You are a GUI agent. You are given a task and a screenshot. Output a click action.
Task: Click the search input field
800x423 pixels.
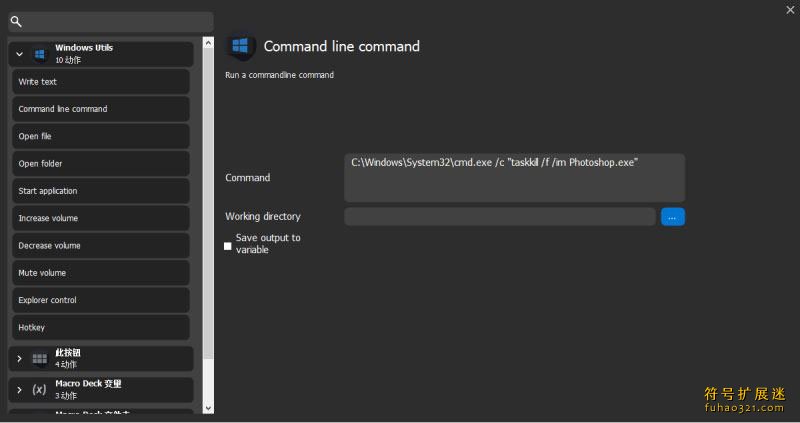[x=117, y=21]
